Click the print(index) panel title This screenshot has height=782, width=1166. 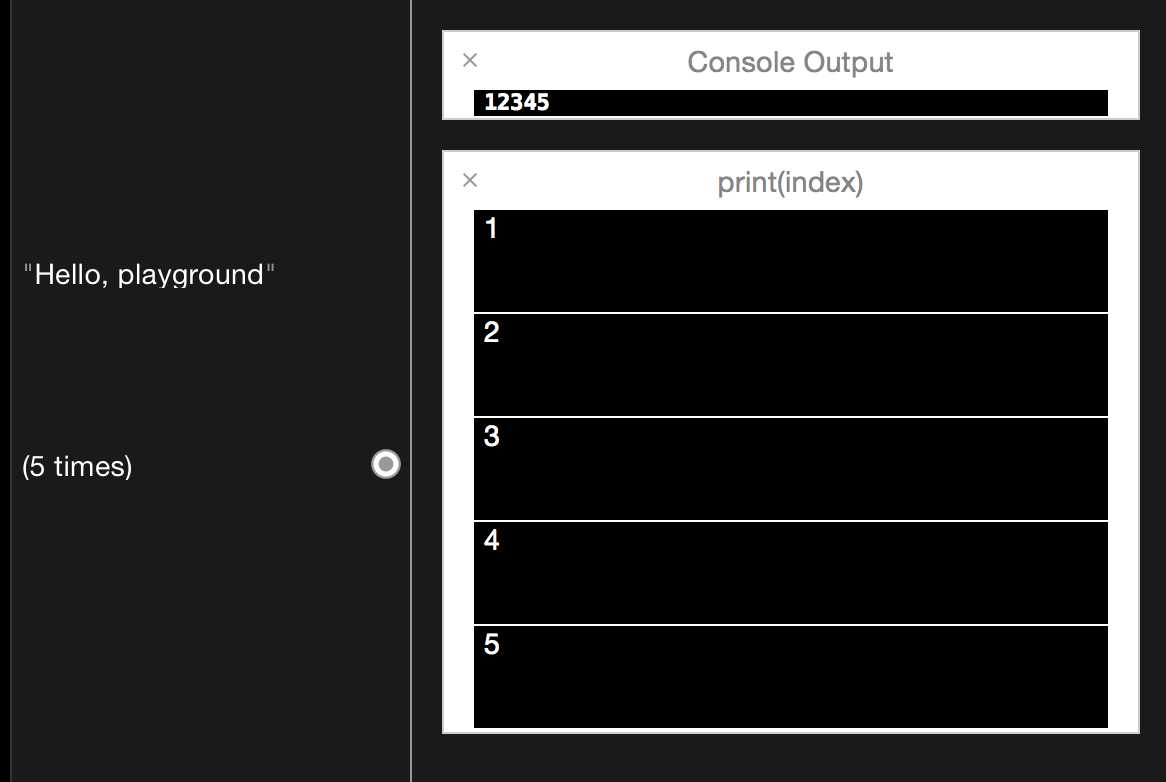(x=790, y=183)
